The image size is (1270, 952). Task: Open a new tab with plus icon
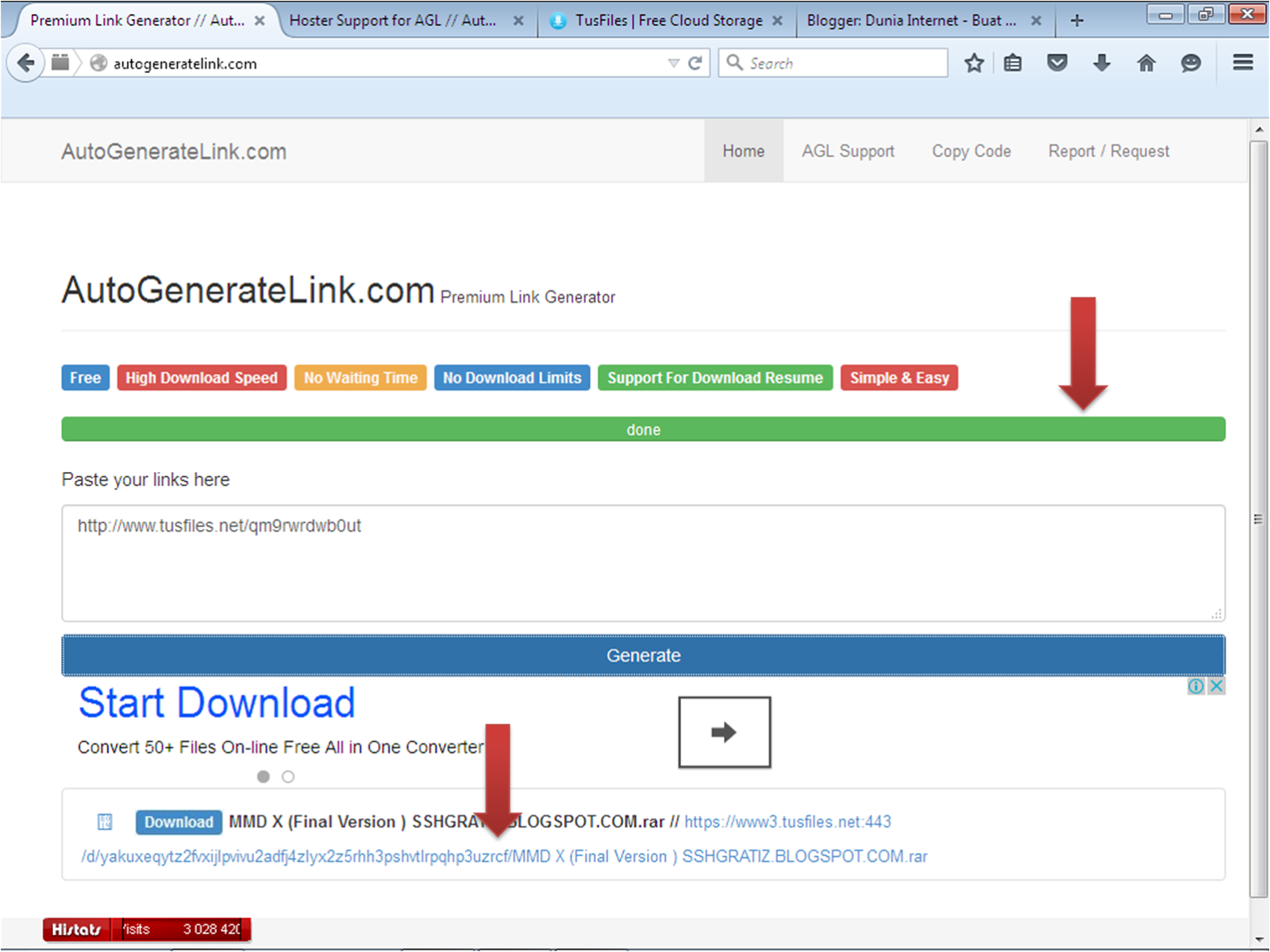(1077, 21)
